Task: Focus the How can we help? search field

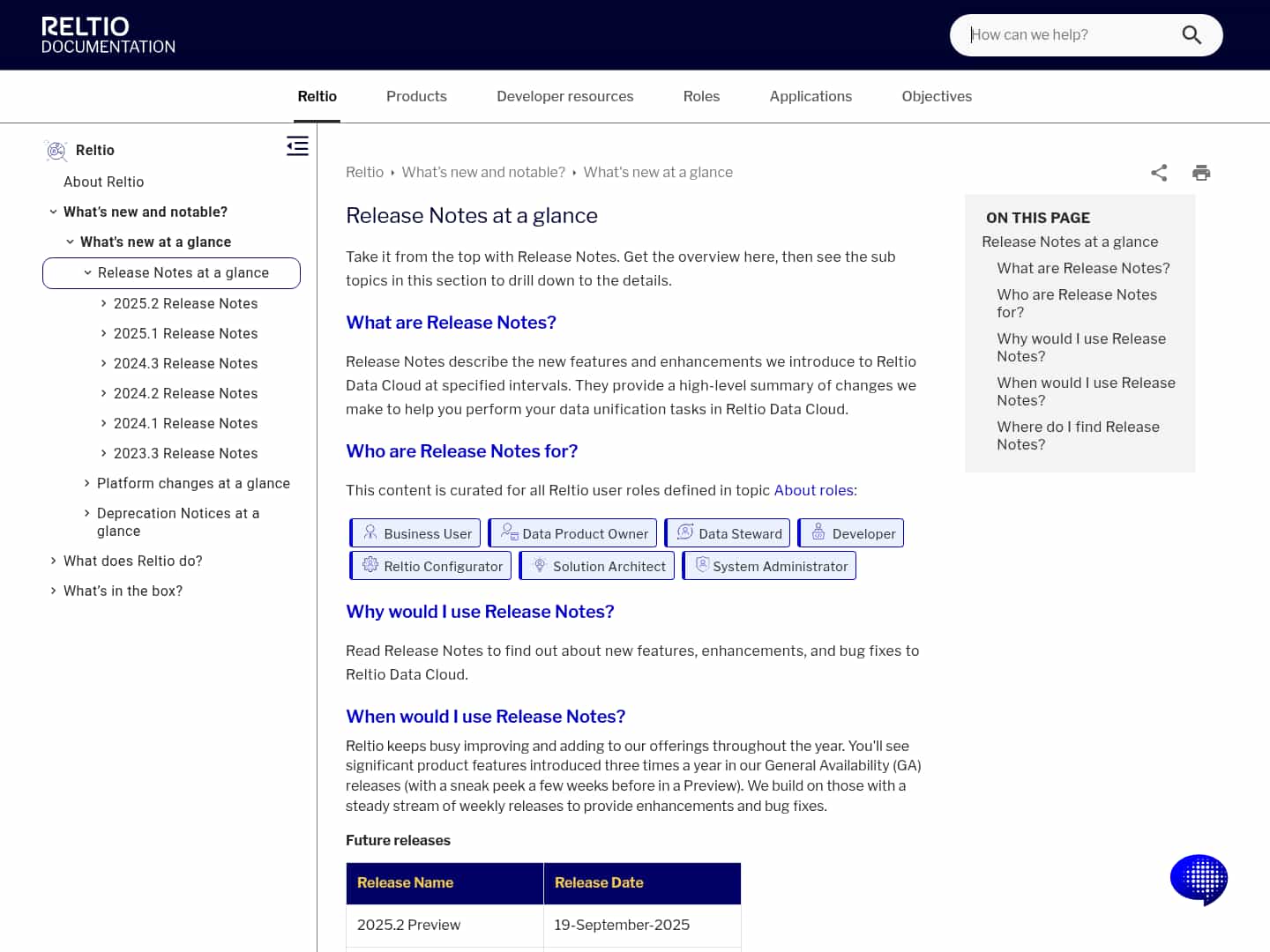Action: (1072, 35)
